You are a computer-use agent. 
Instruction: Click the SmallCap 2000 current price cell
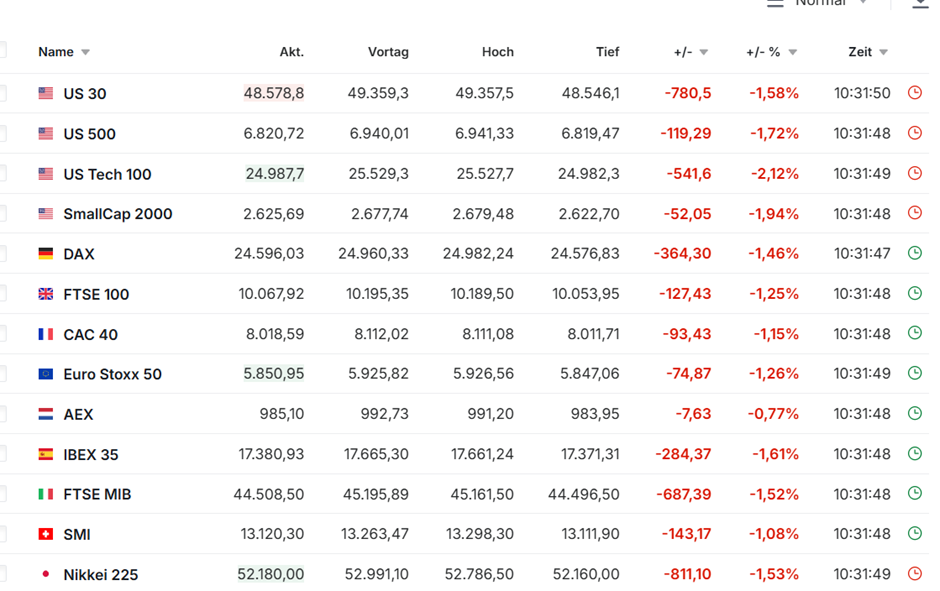(x=273, y=214)
